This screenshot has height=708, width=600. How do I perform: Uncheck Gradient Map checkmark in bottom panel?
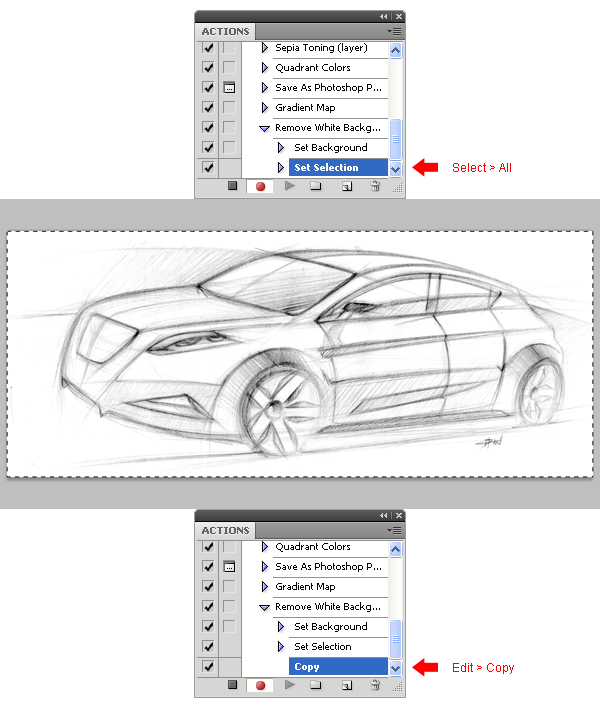[x=208, y=587]
